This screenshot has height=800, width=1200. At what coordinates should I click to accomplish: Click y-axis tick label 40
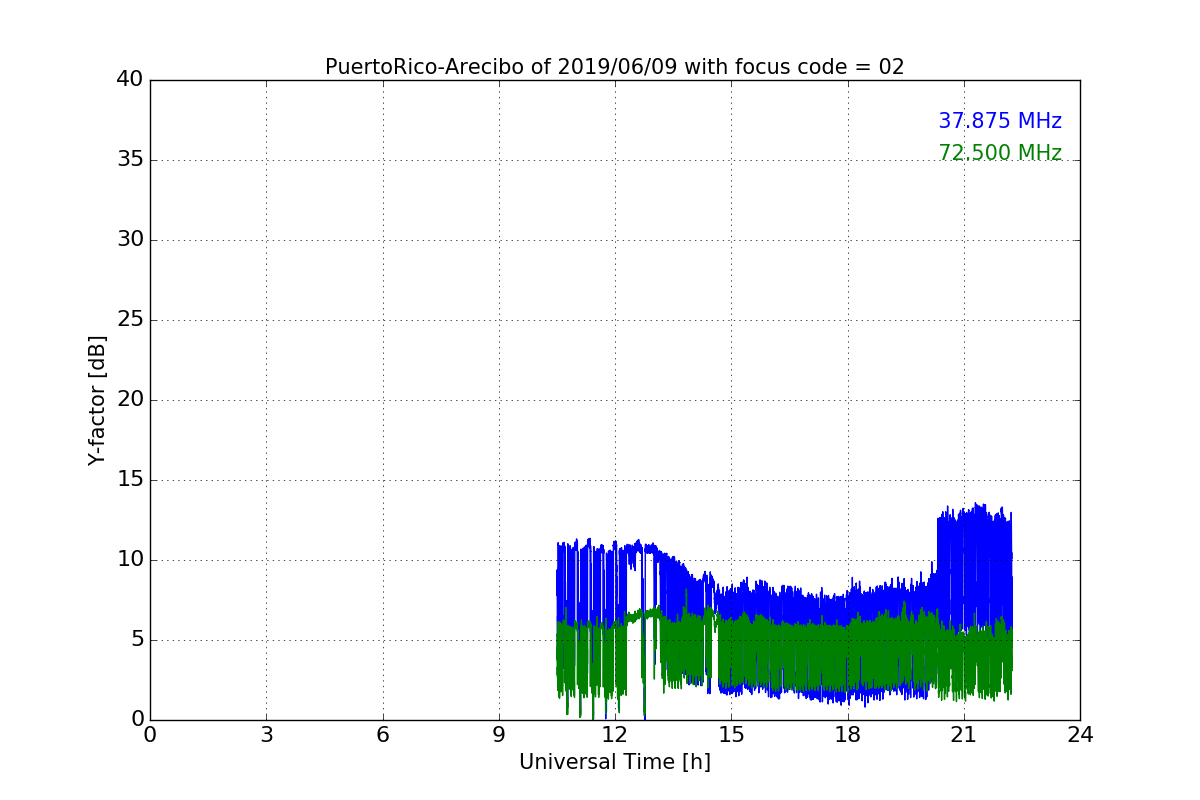(x=130, y=80)
